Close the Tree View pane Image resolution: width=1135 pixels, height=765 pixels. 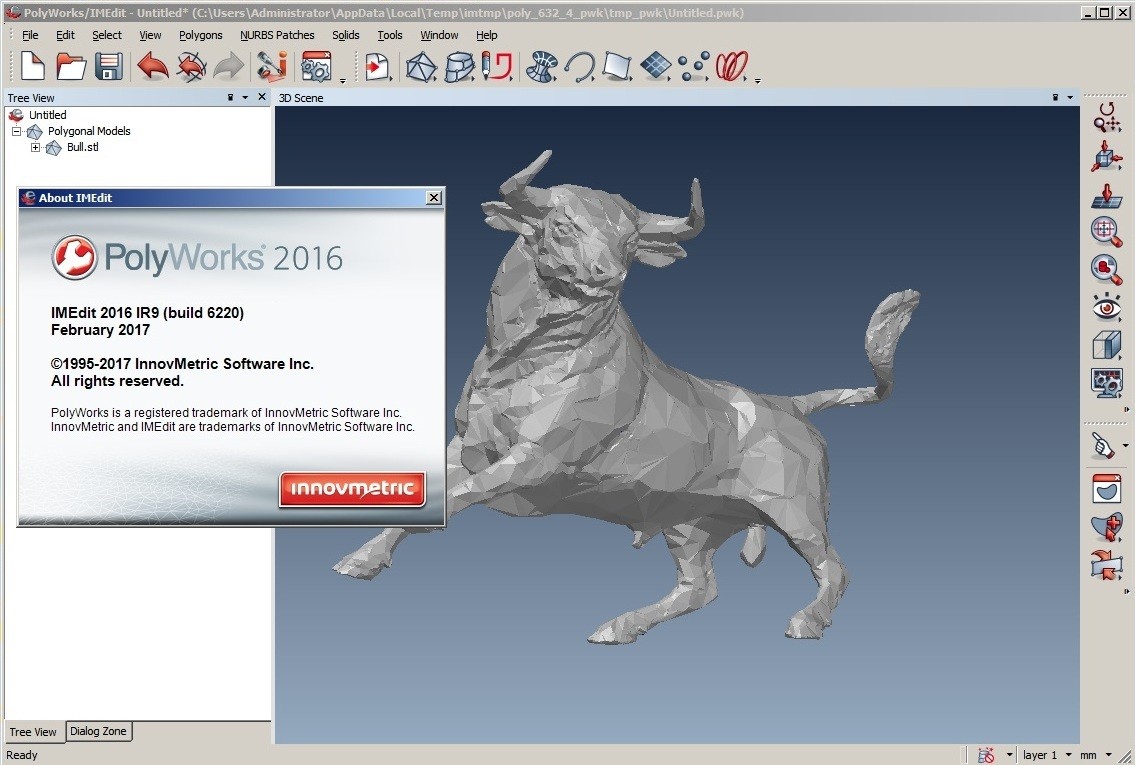tap(262, 97)
